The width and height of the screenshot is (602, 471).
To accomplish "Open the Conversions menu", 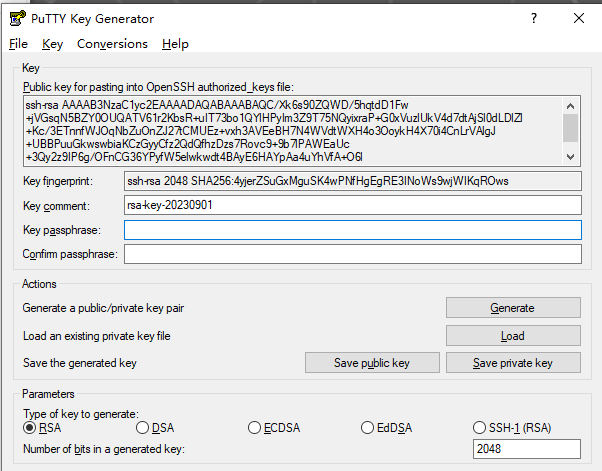I will point(112,44).
